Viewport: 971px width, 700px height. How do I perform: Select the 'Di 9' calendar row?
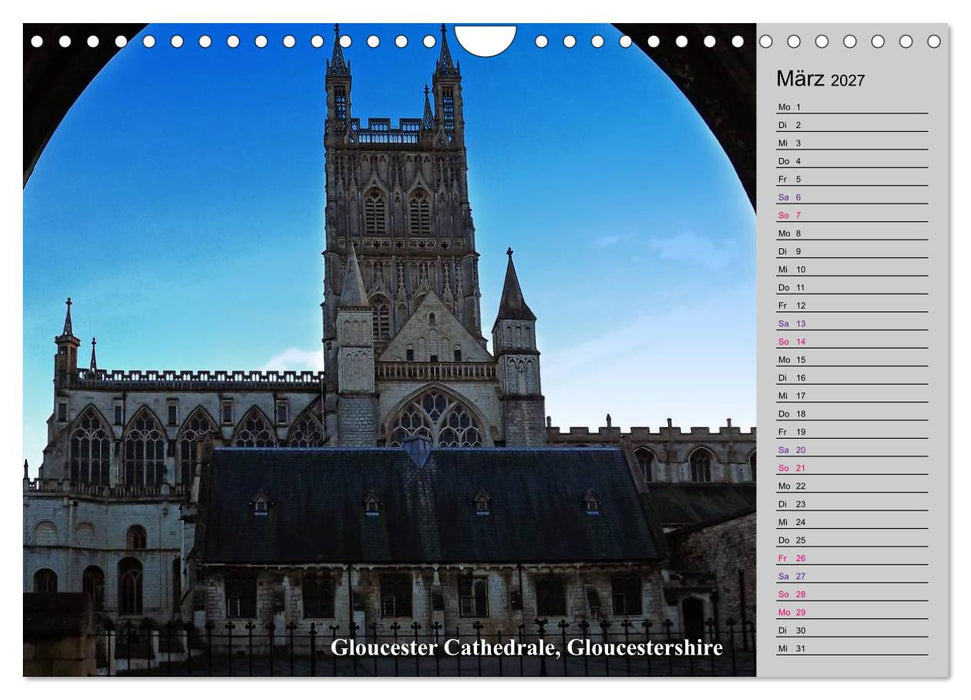(852, 252)
